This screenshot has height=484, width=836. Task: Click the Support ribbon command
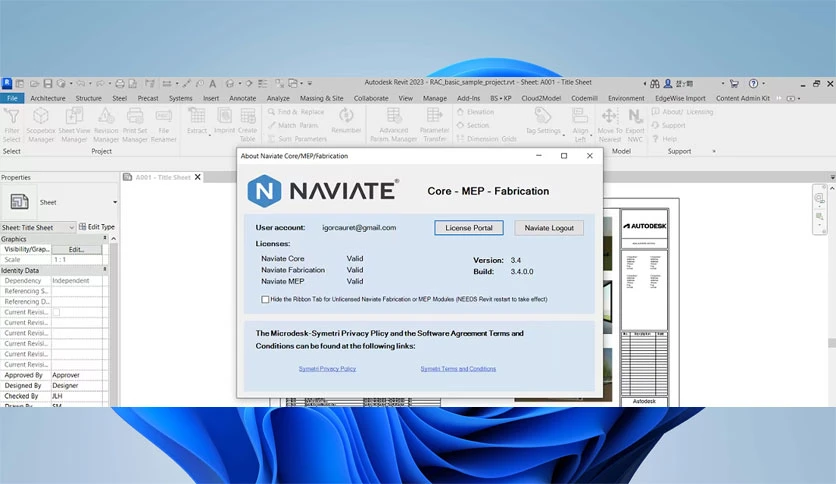click(x=669, y=125)
